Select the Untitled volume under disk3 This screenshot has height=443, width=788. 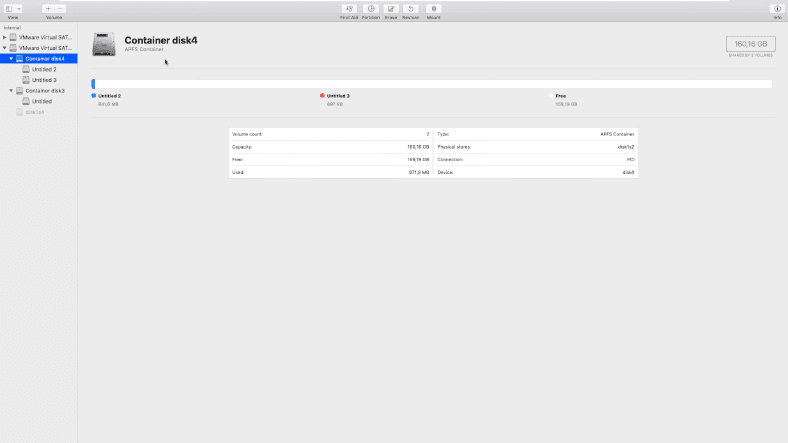[42, 101]
